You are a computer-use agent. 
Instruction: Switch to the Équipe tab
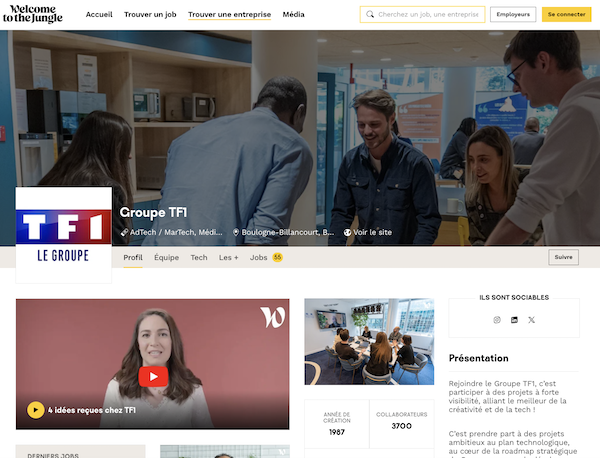click(x=166, y=258)
